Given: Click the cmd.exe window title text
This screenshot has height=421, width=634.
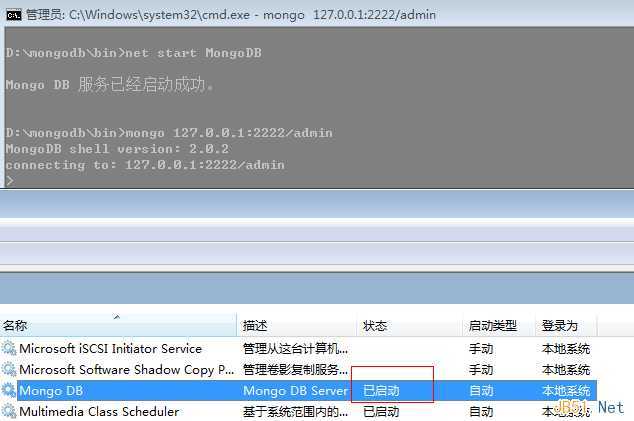Looking at the screenshot, I should (x=231, y=15).
